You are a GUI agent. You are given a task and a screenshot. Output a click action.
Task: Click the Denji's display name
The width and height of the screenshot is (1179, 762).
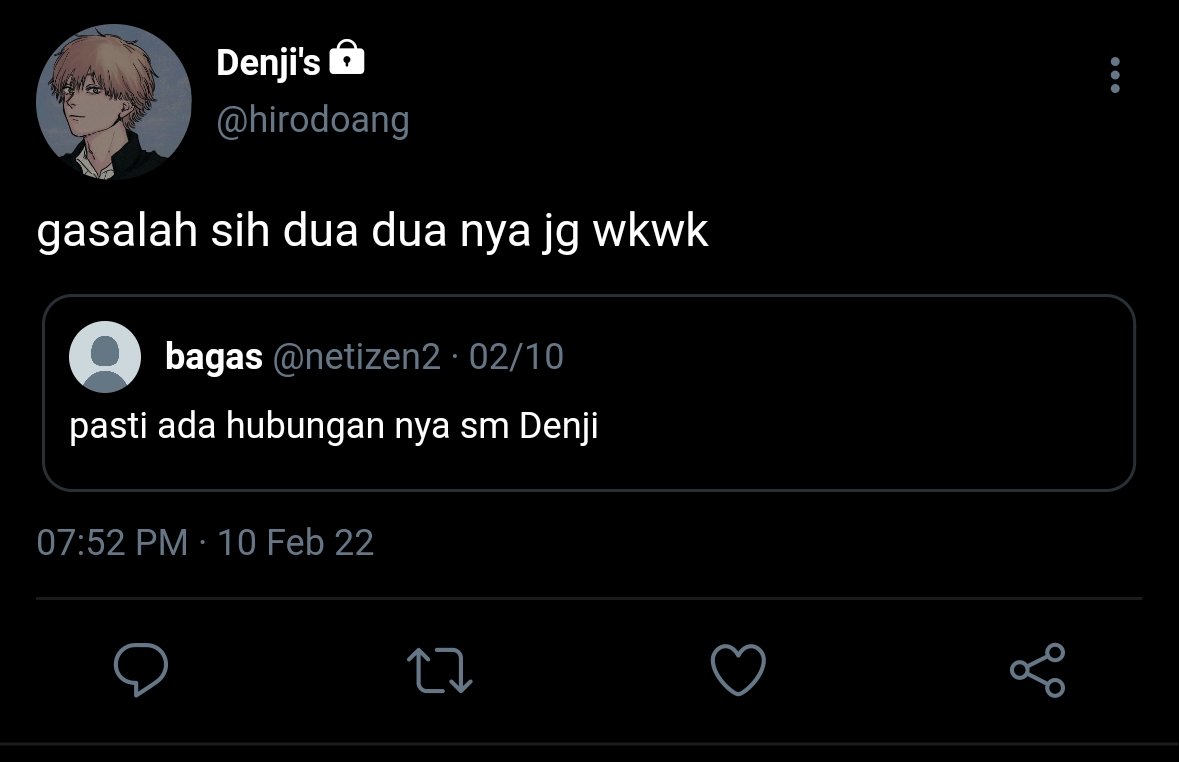point(268,62)
